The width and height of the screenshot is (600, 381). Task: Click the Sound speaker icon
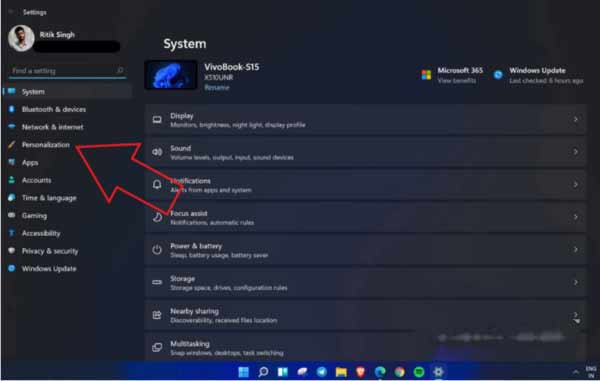157,152
